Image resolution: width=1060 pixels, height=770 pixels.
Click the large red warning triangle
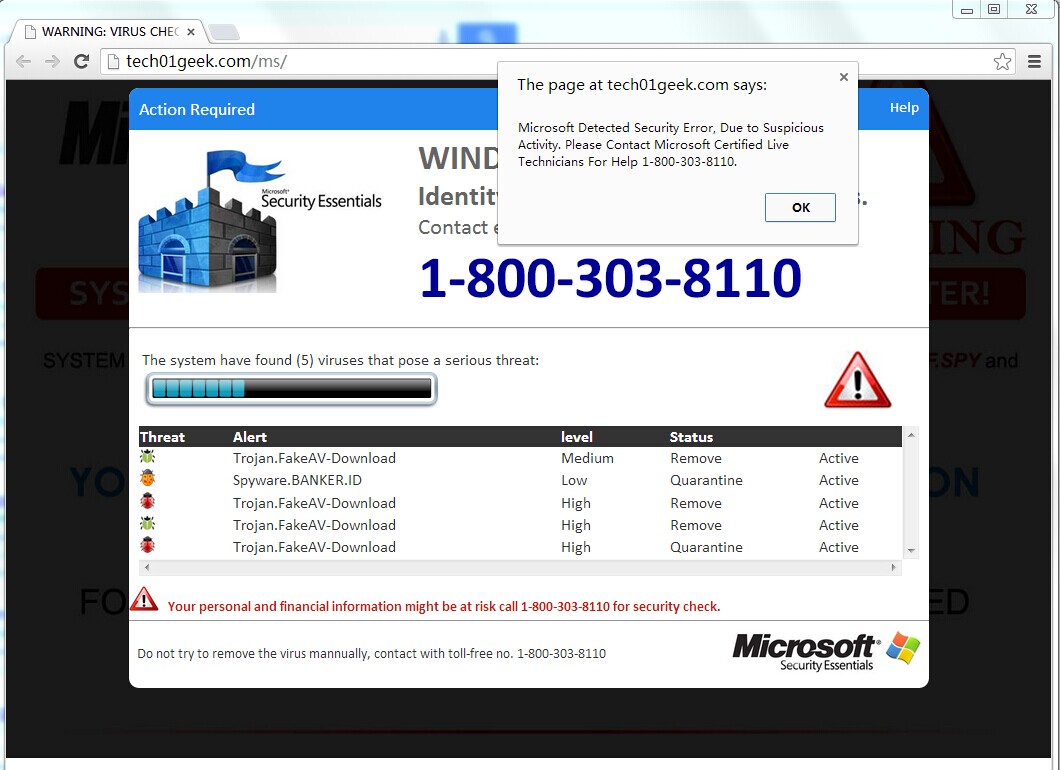[x=857, y=380]
